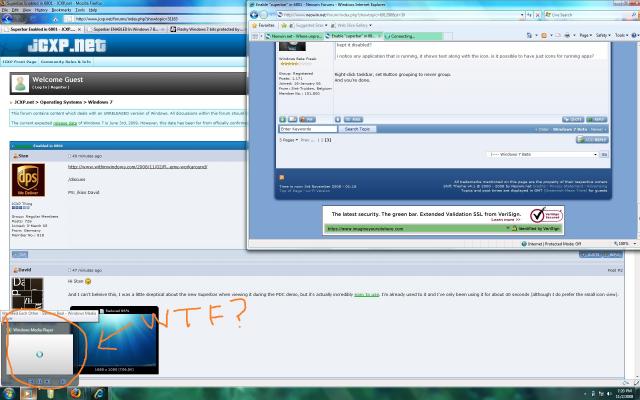Focus the Live Search box in IE
This screenshot has height=400, width=640.
(x=588, y=15)
